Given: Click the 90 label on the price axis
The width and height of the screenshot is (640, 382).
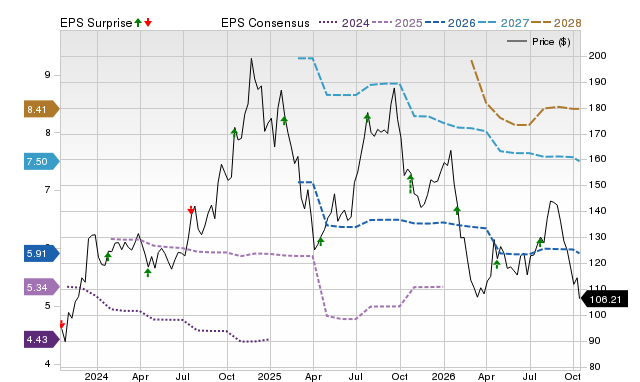Looking at the screenshot, I should pyautogui.click(x=595, y=341).
